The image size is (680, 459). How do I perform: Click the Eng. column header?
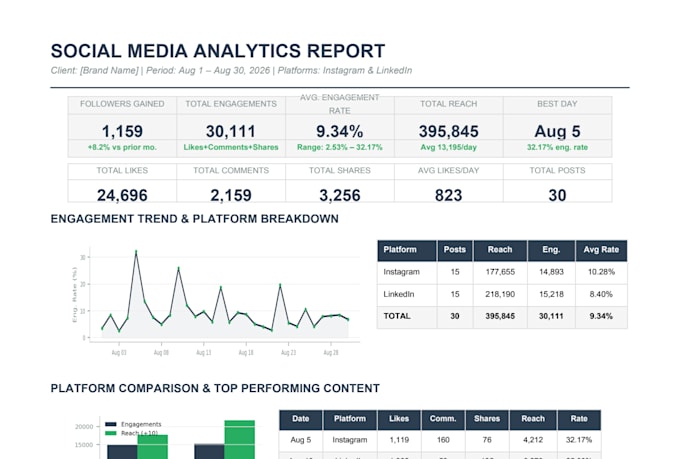point(551,250)
